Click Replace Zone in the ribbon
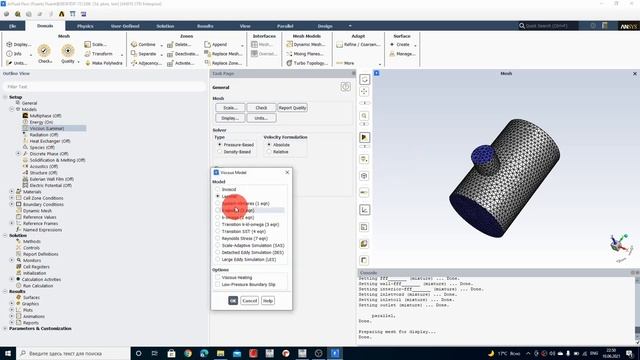Screen dimensions: 640x360 point(223,63)
